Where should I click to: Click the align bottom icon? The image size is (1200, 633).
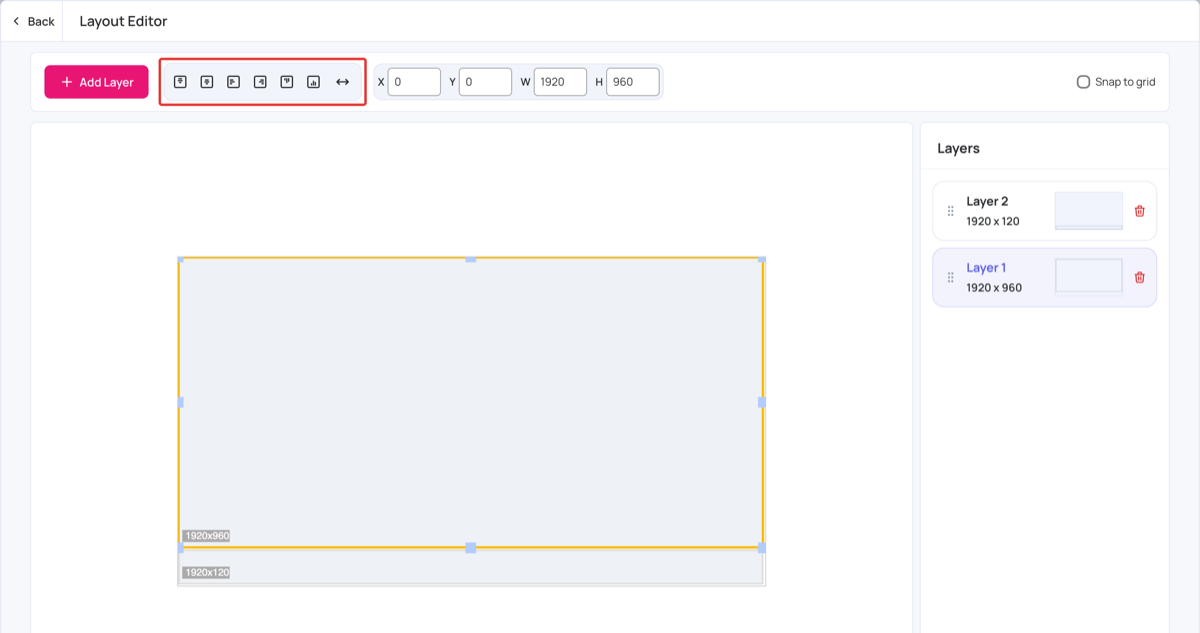pos(313,82)
